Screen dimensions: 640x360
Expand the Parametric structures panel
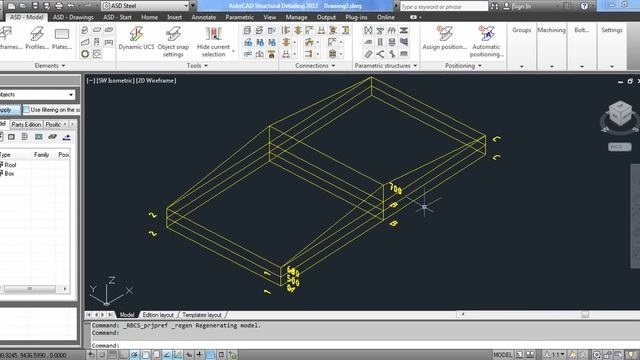[386, 66]
